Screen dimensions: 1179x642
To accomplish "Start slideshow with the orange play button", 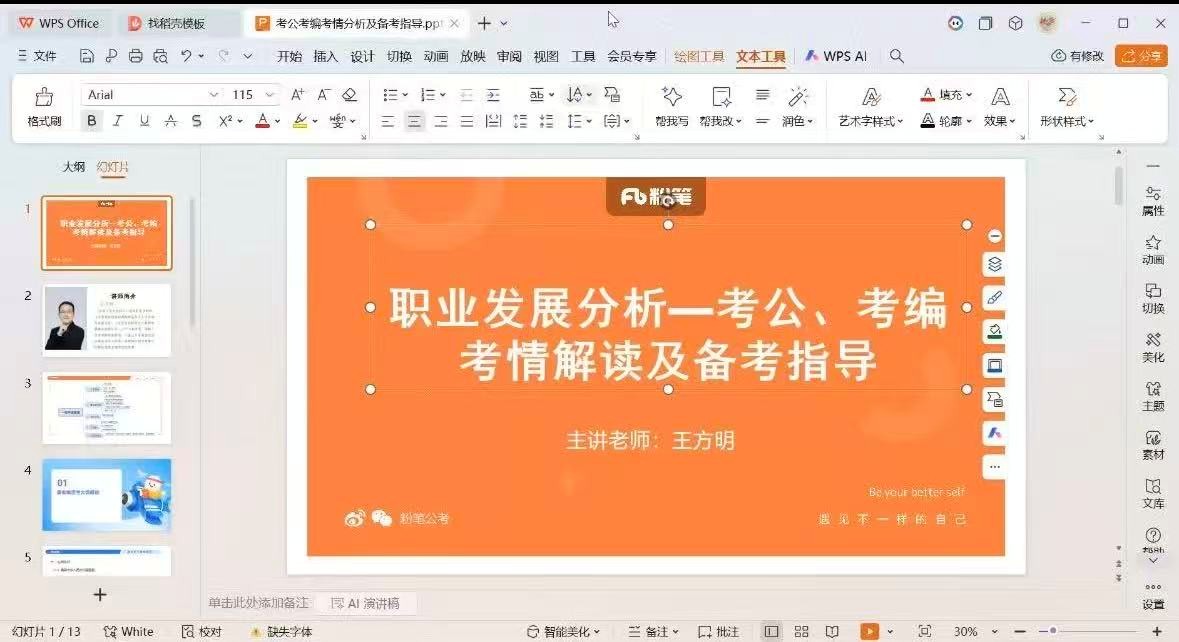I will click(869, 631).
